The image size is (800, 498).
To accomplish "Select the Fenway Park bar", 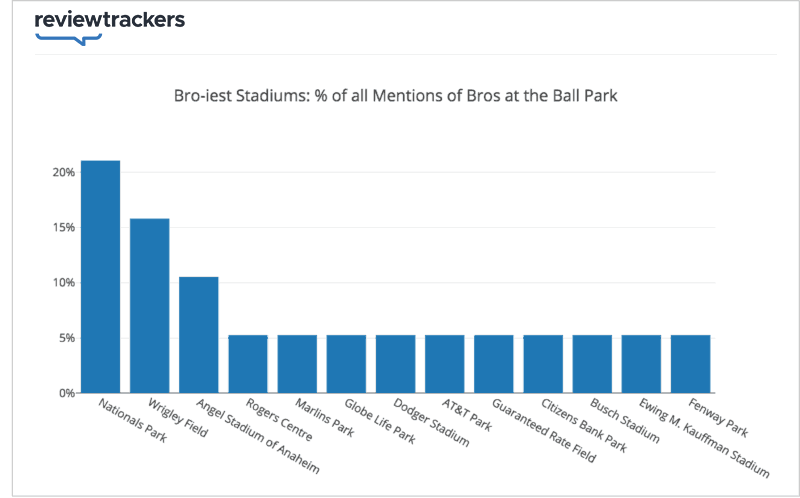I will pos(690,364).
